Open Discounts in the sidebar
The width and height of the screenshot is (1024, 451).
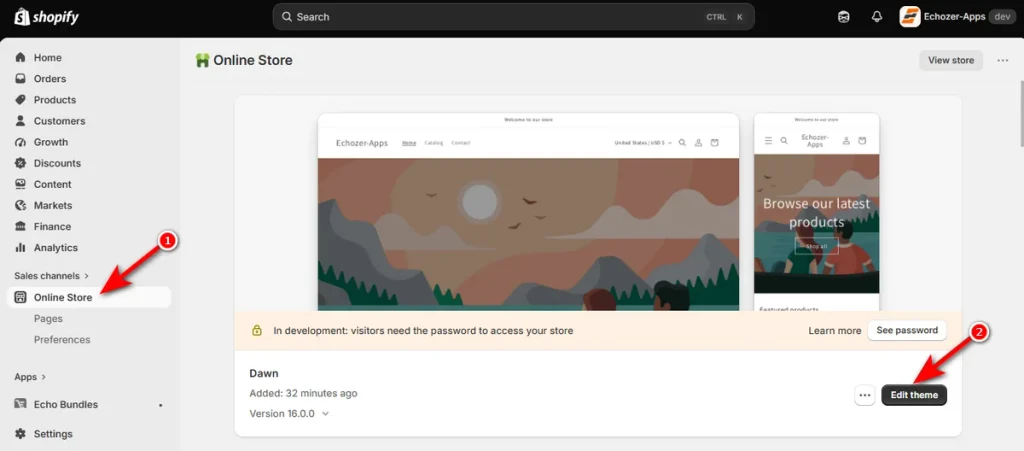pyautogui.click(x=57, y=163)
